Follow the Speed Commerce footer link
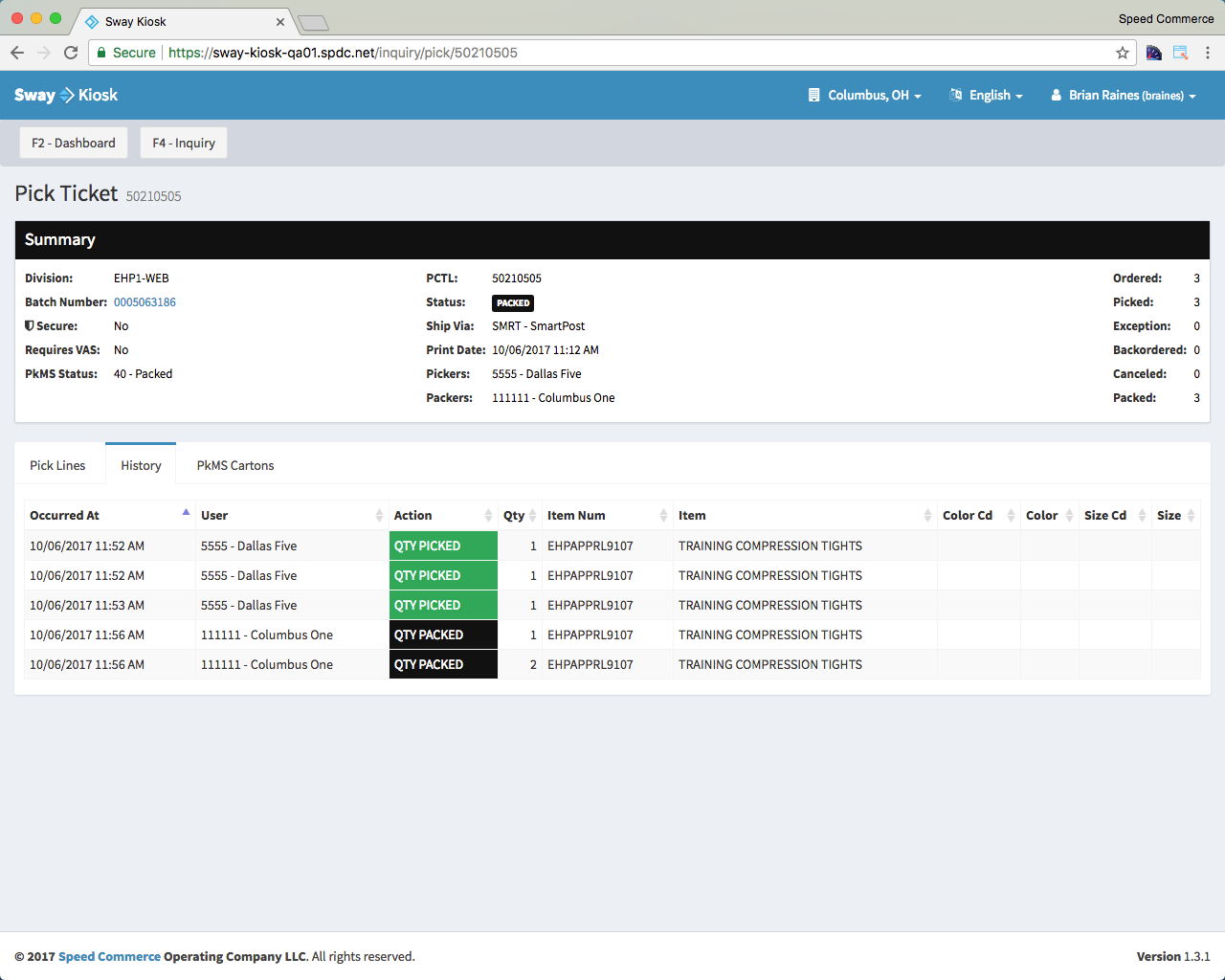This screenshot has width=1225, height=980. point(109,956)
